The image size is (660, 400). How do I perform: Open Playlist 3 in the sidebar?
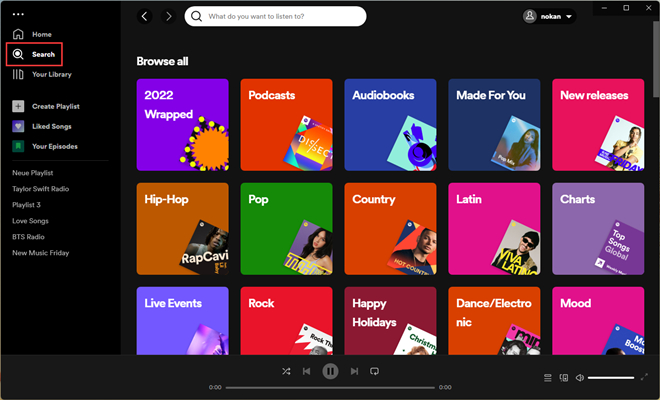[26, 205]
